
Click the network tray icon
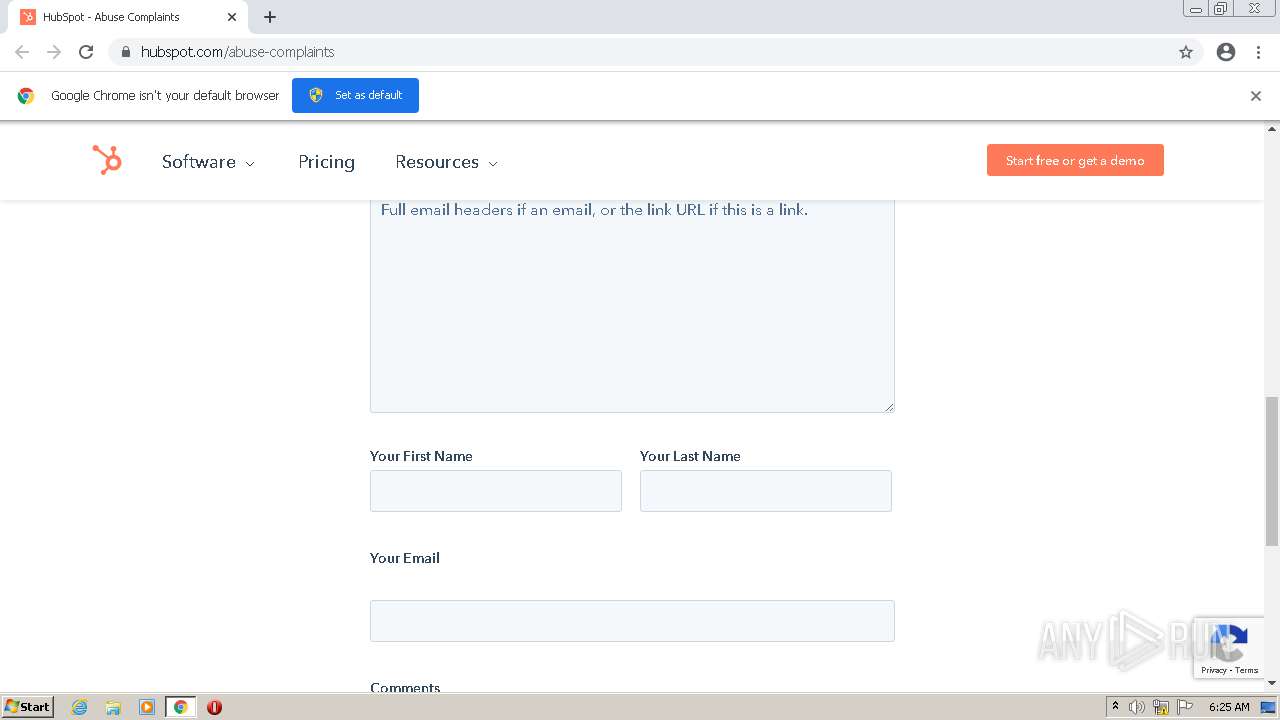(1161, 707)
